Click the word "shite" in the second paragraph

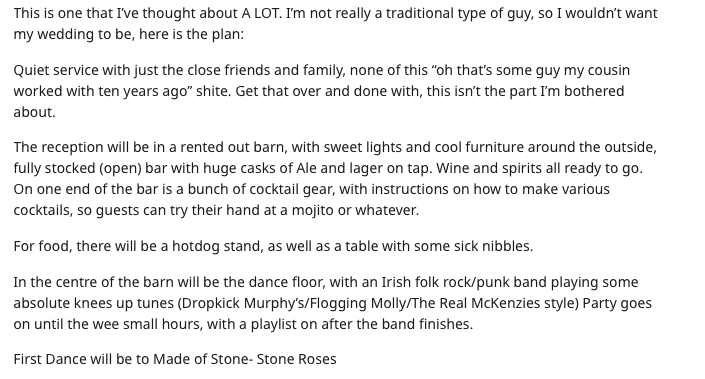[213, 91]
